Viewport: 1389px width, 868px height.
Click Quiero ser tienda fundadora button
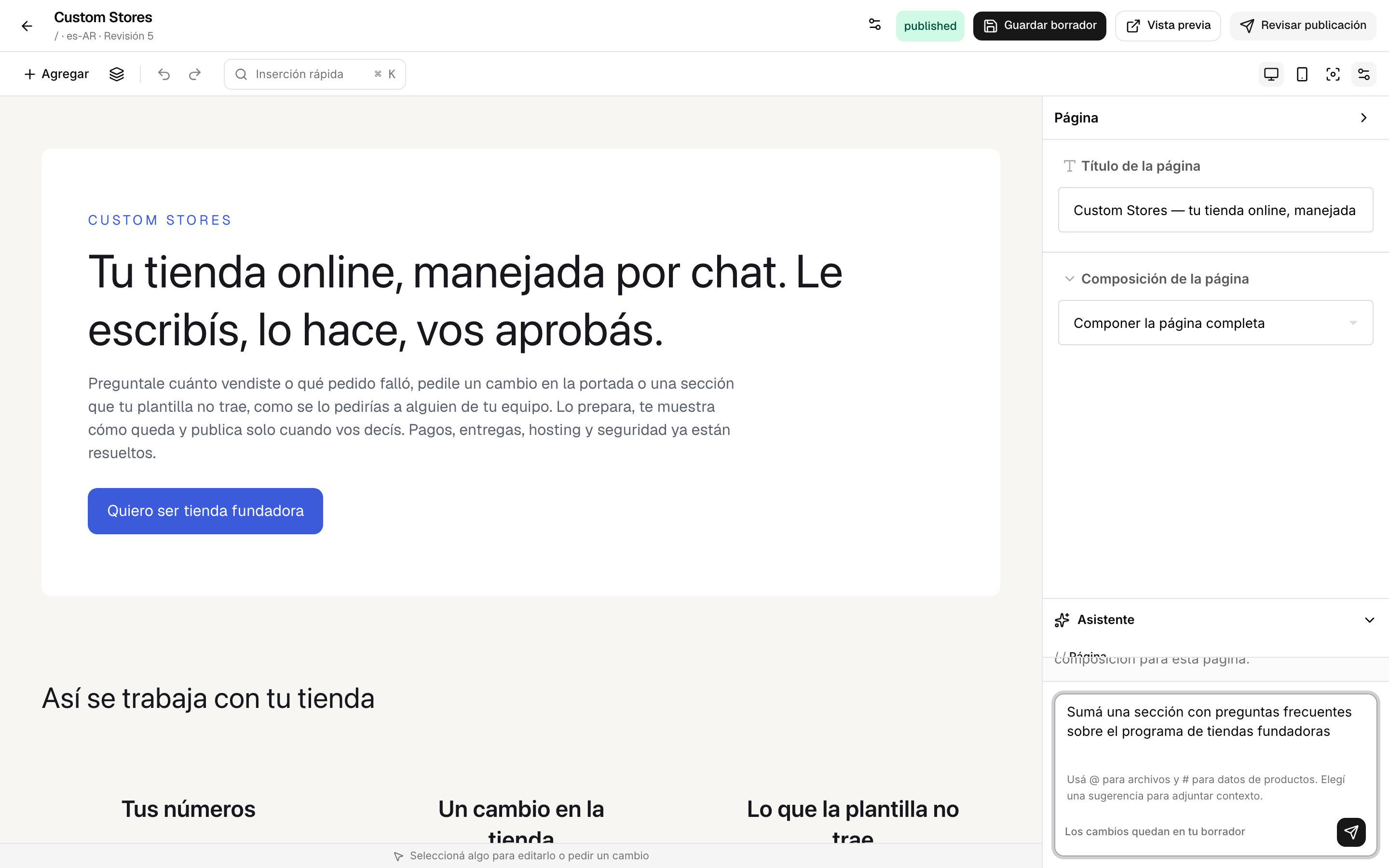(205, 511)
